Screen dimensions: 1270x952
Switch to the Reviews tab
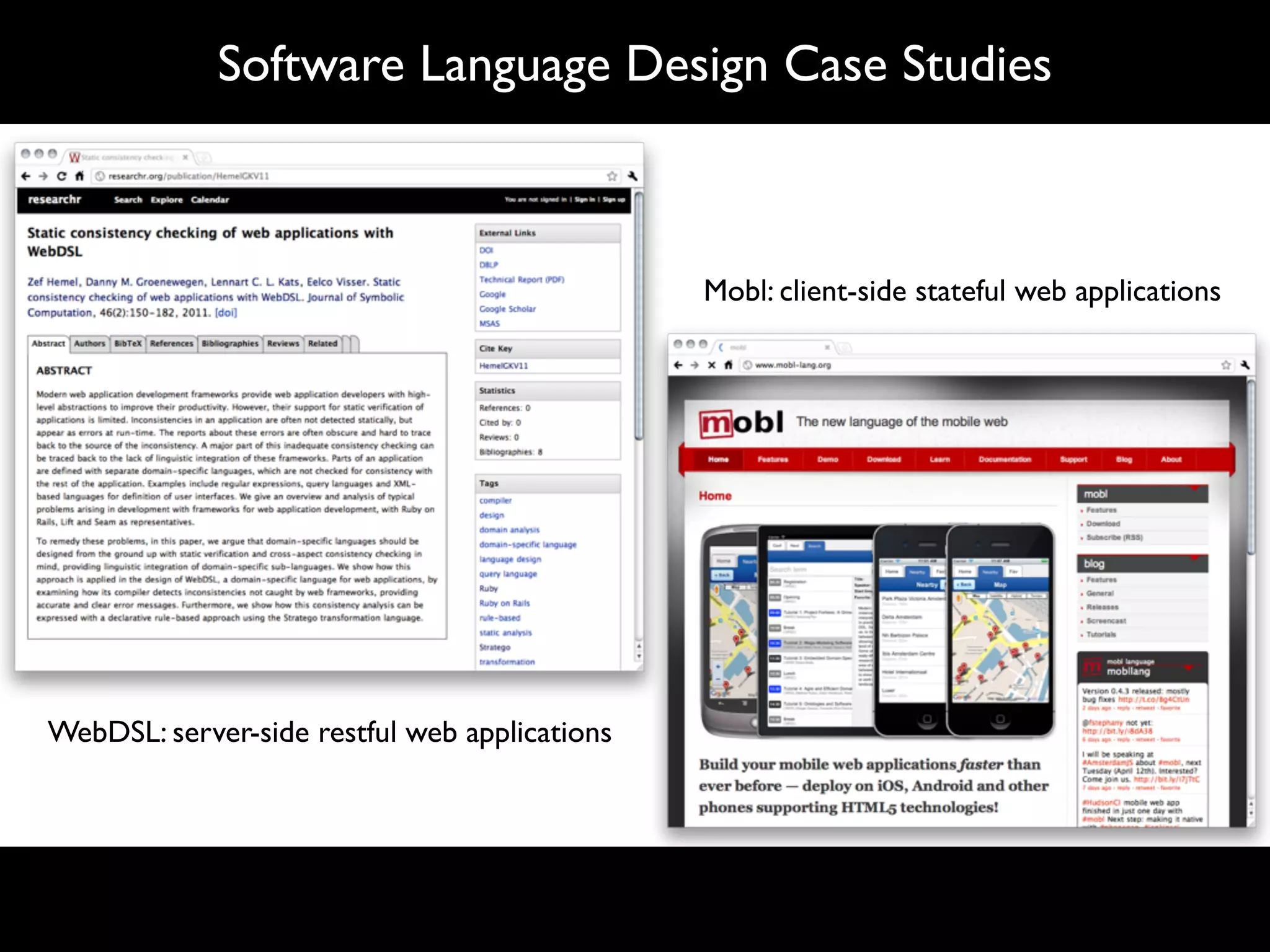pyautogui.click(x=283, y=343)
